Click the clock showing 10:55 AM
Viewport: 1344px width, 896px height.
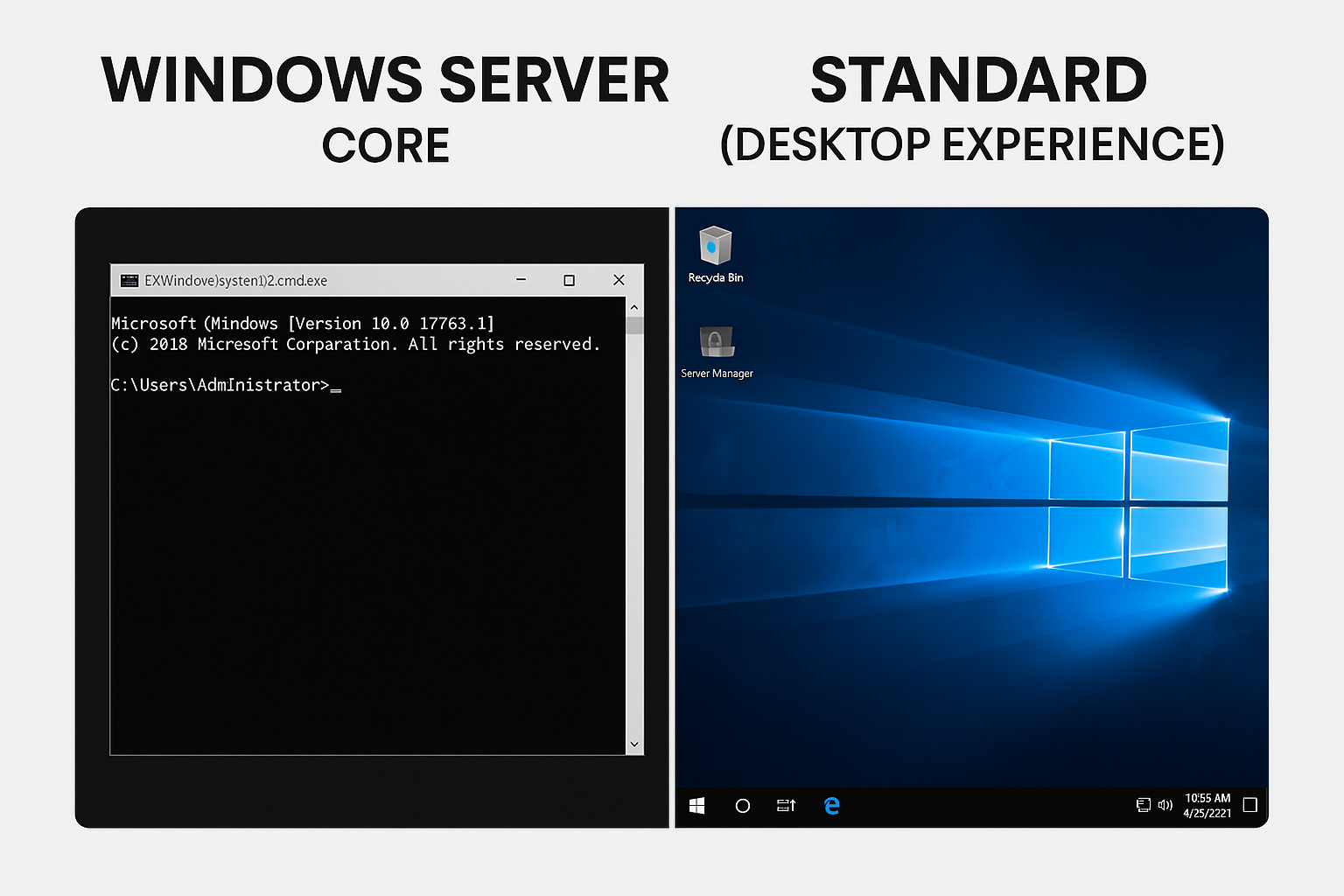click(1207, 798)
